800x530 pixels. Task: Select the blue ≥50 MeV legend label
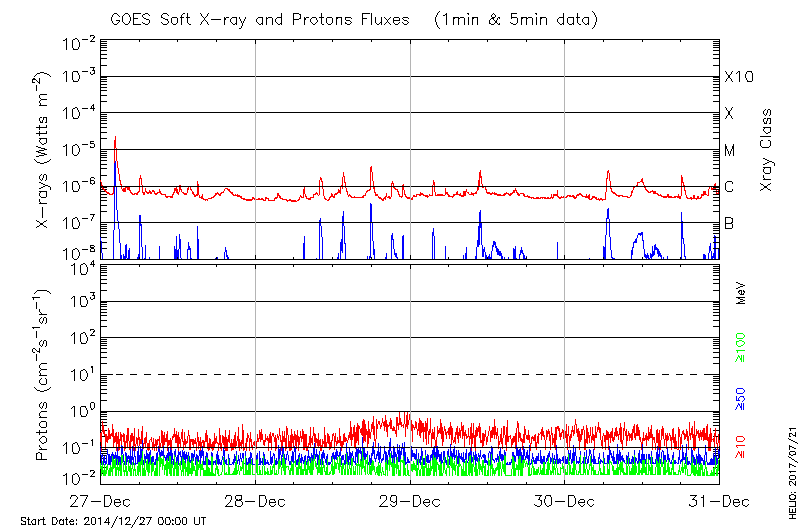point(741,398)
